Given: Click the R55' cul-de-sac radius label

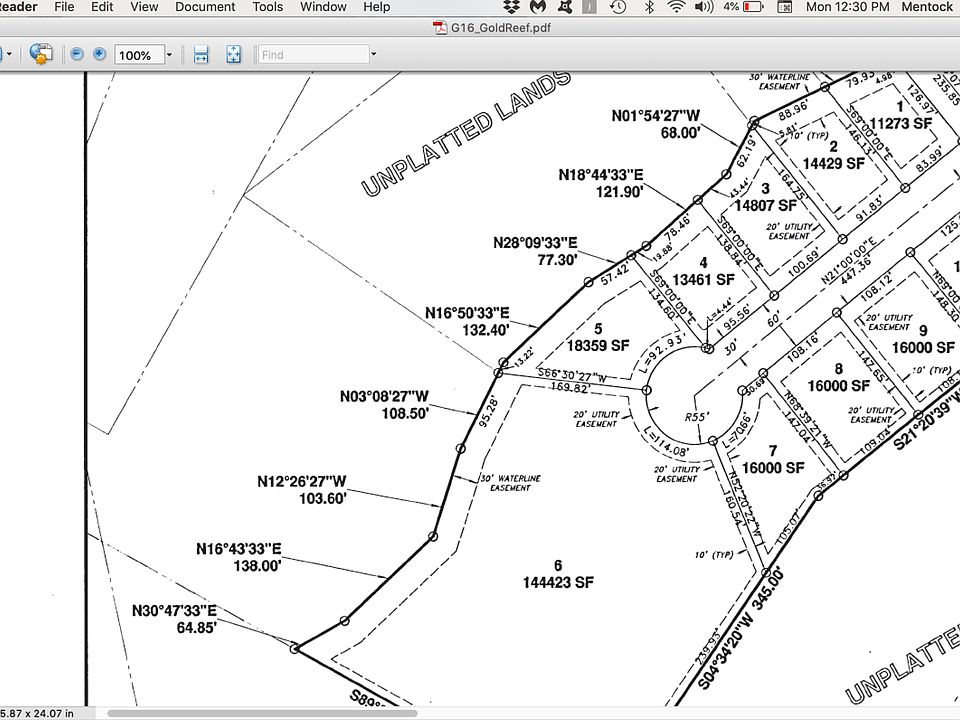Looking at the screenshot, I should point(697,417).
